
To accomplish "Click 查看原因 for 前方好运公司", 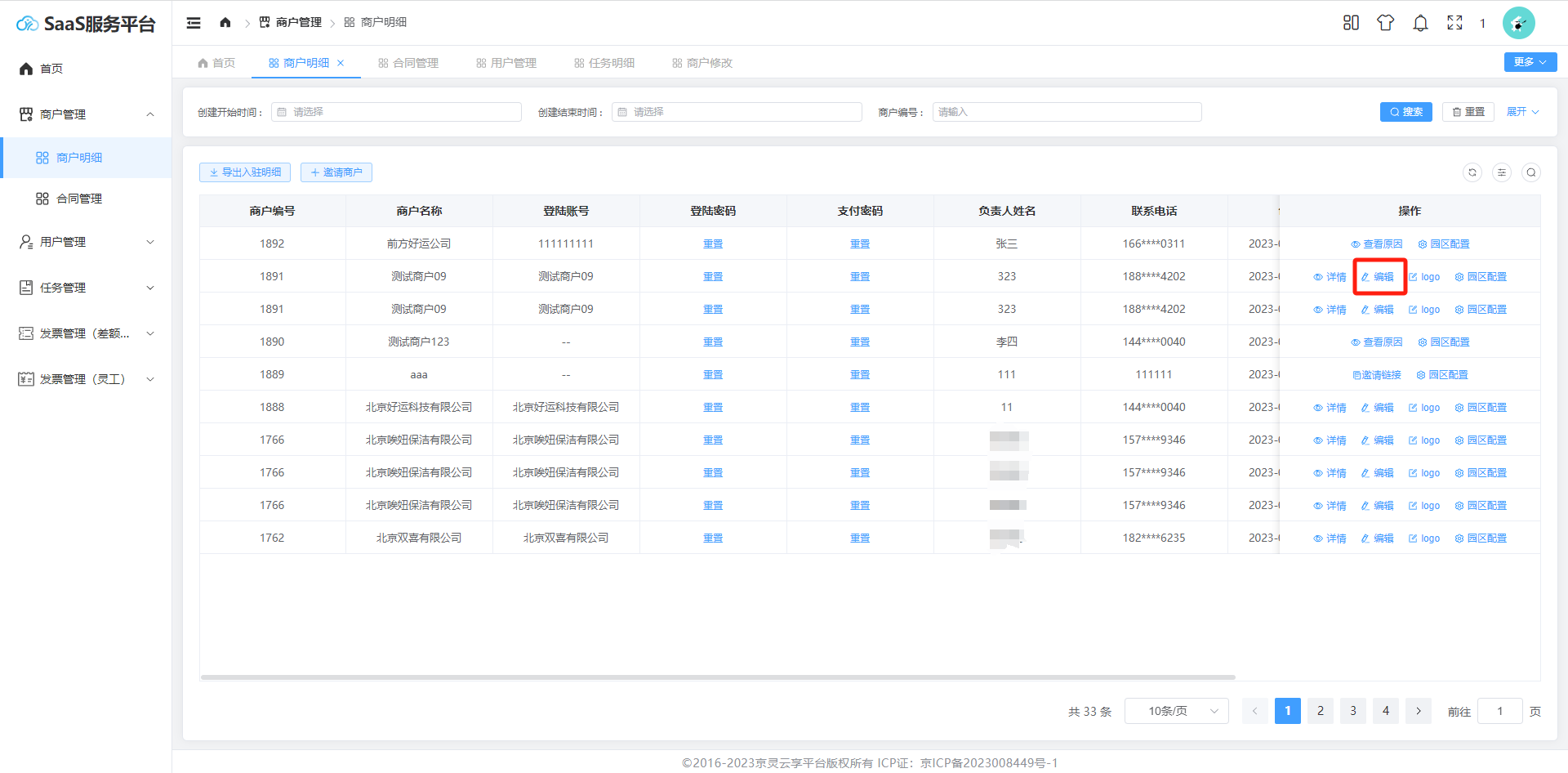I will point(1376,244).
